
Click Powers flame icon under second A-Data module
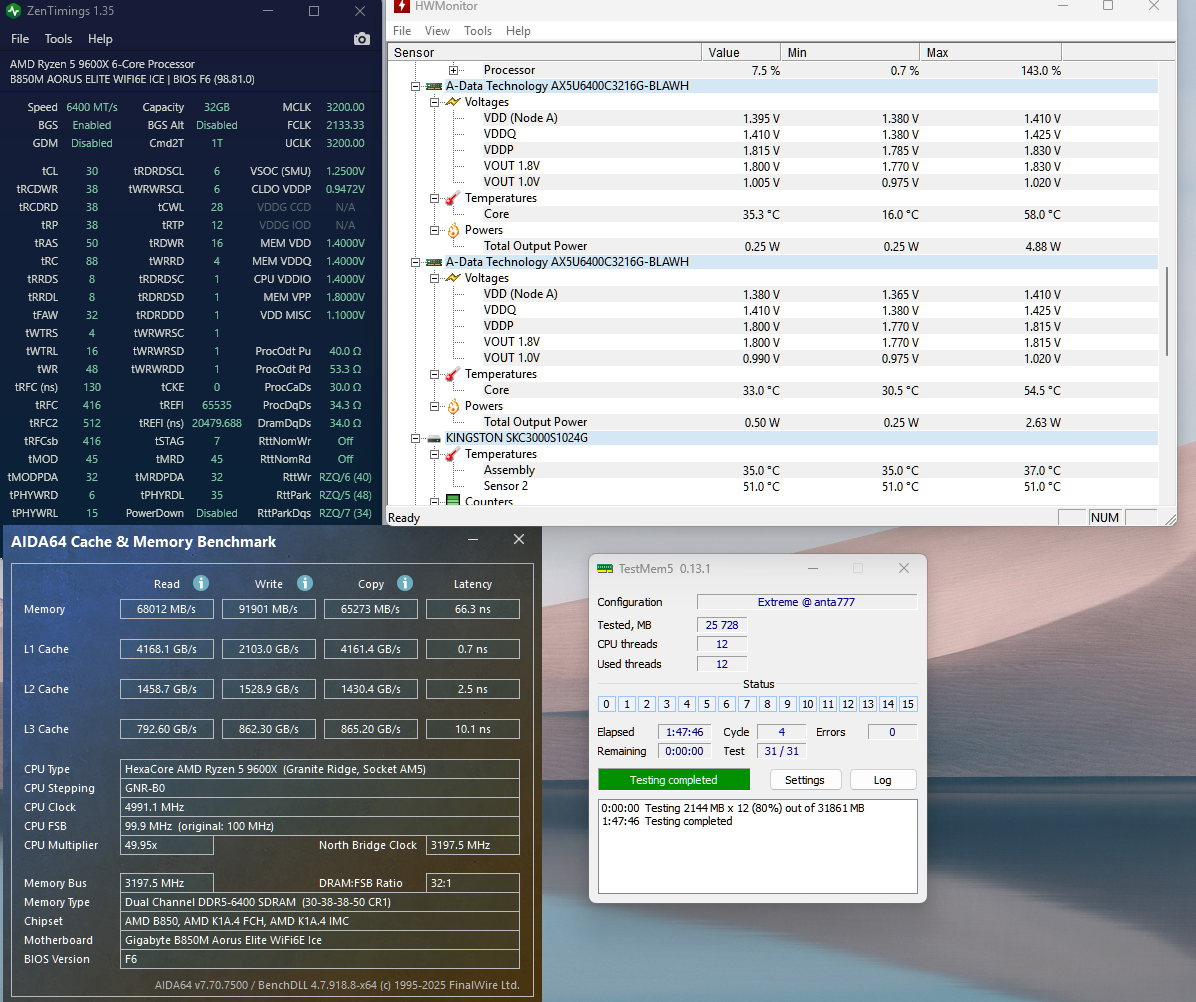[x=453, y=406]
